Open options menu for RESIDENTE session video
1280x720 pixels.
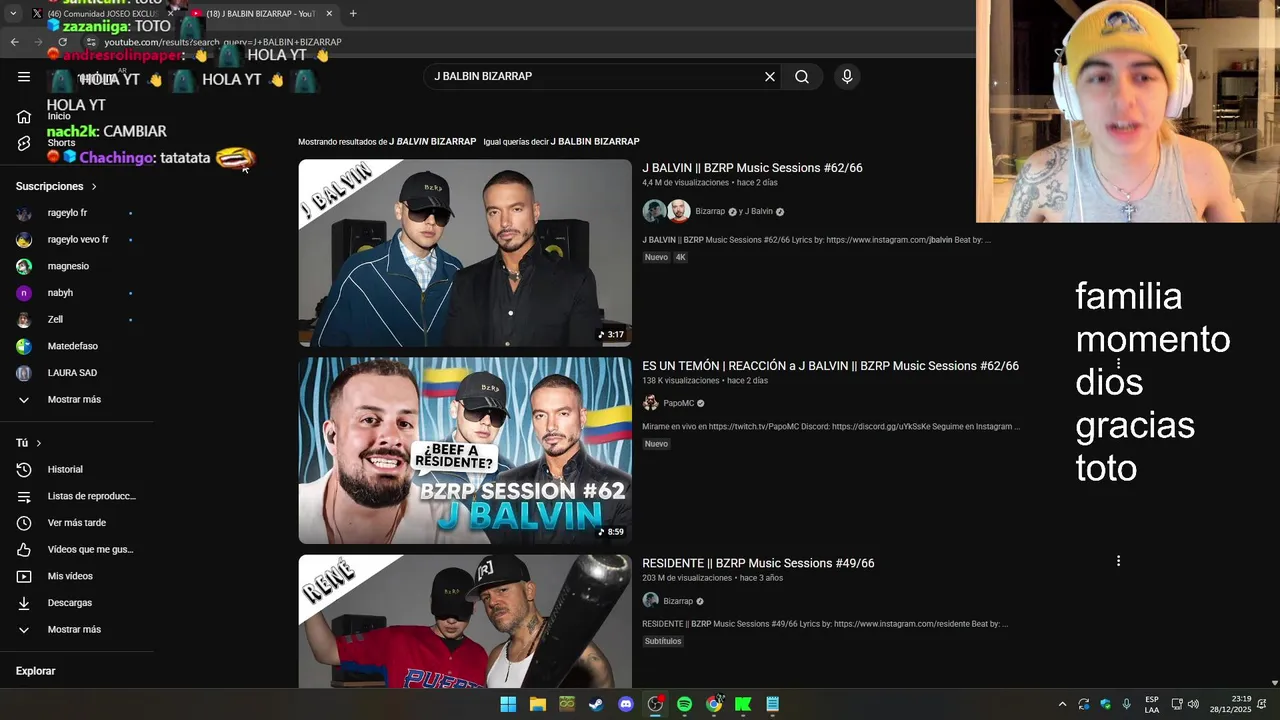pyautogui.click(x=1118, y=561)
